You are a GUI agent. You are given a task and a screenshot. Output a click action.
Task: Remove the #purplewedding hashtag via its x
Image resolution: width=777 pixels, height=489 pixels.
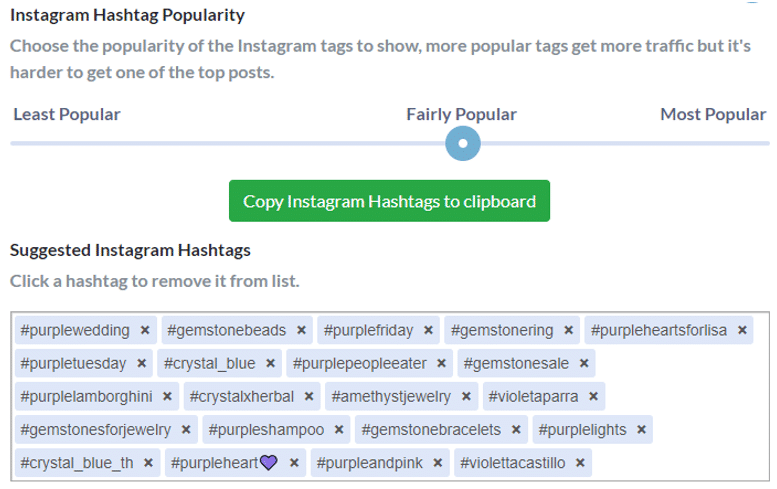[145, 330]
